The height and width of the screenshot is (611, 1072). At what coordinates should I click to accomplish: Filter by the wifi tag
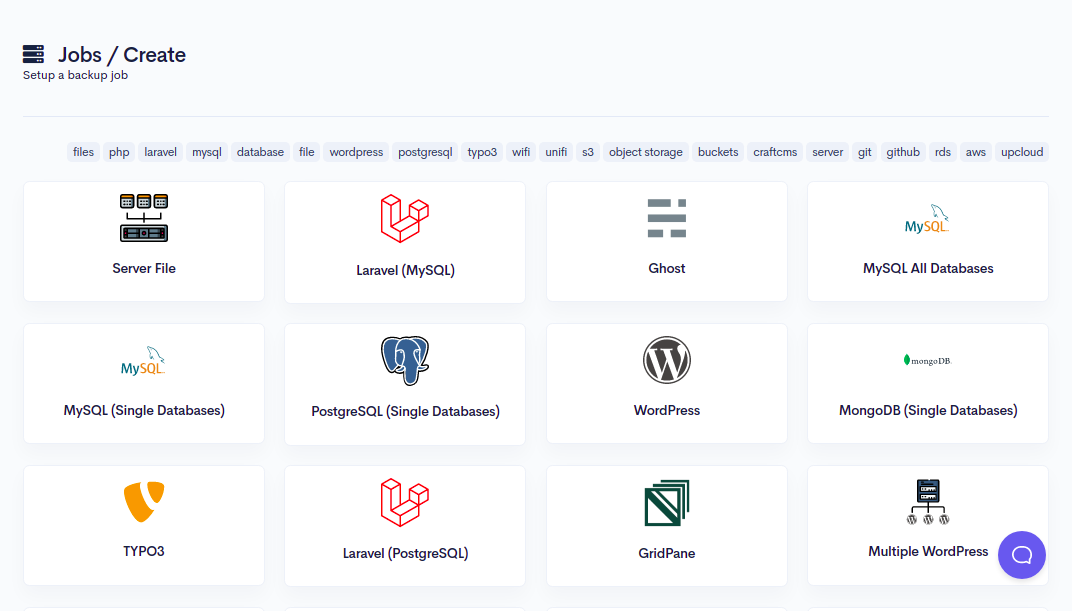521,152
